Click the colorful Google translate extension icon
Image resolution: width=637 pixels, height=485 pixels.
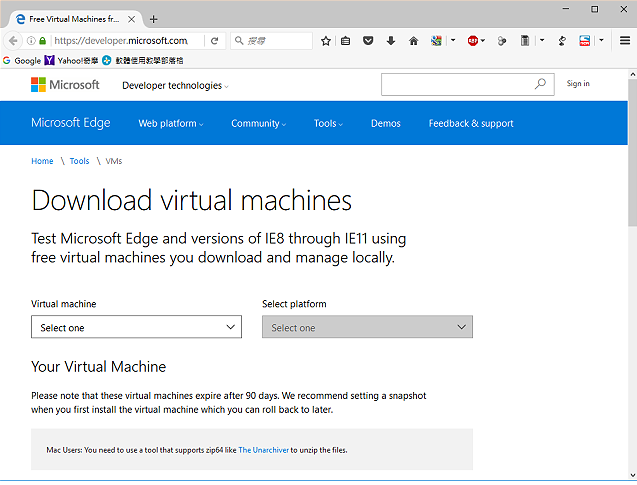(436, 41)
